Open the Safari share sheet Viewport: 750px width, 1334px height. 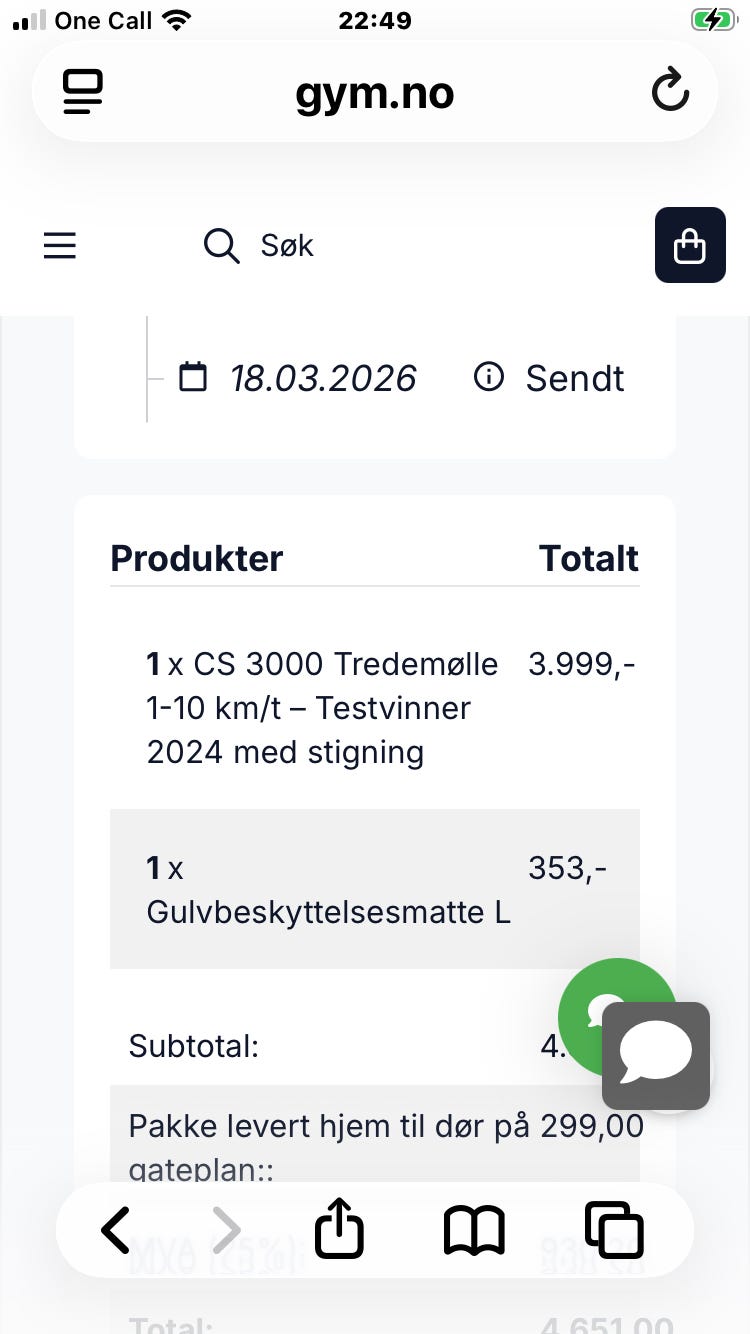coord(340,1226)
